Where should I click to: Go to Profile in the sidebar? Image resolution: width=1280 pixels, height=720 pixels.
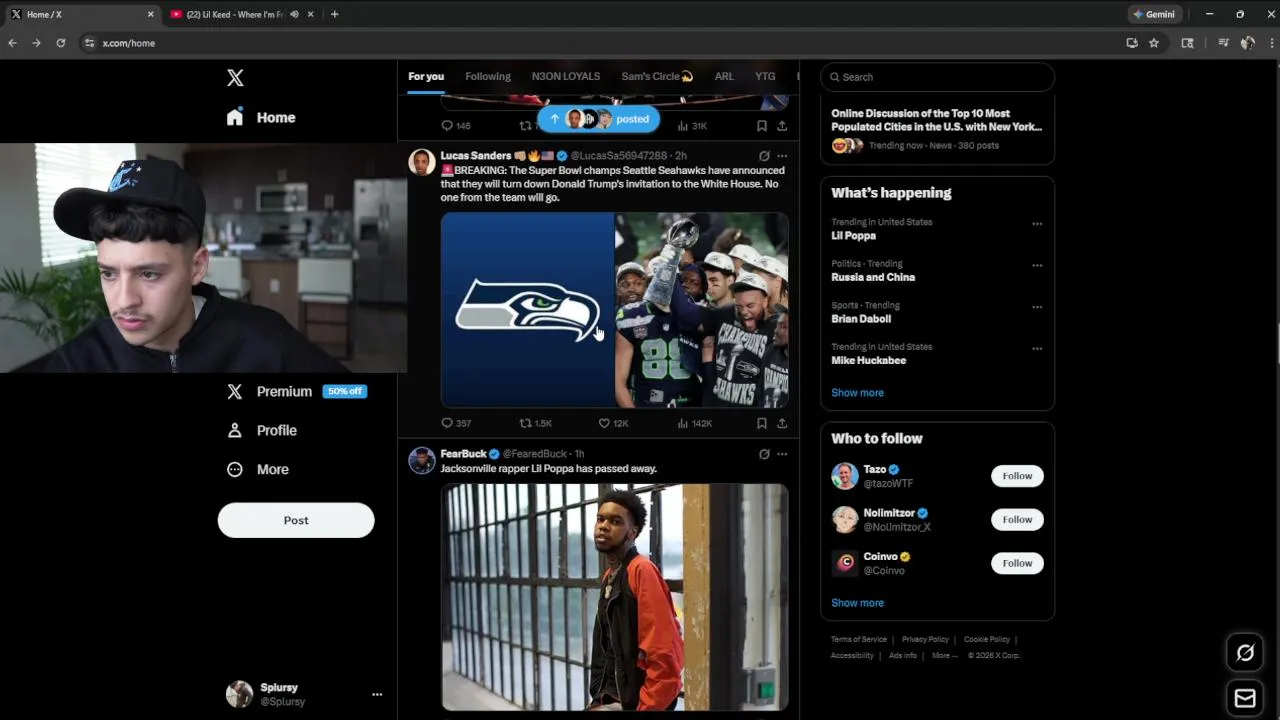click(261, 430)
